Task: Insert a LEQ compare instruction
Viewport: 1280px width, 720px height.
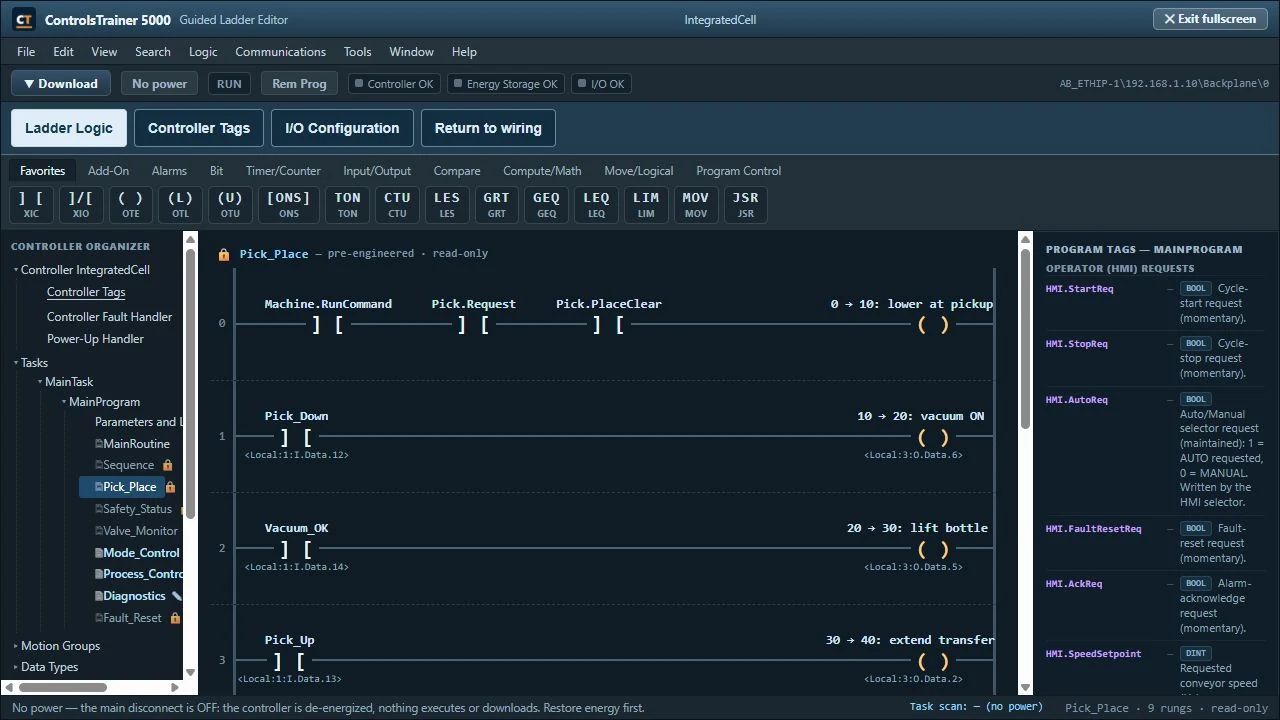Action: (597, 204)
